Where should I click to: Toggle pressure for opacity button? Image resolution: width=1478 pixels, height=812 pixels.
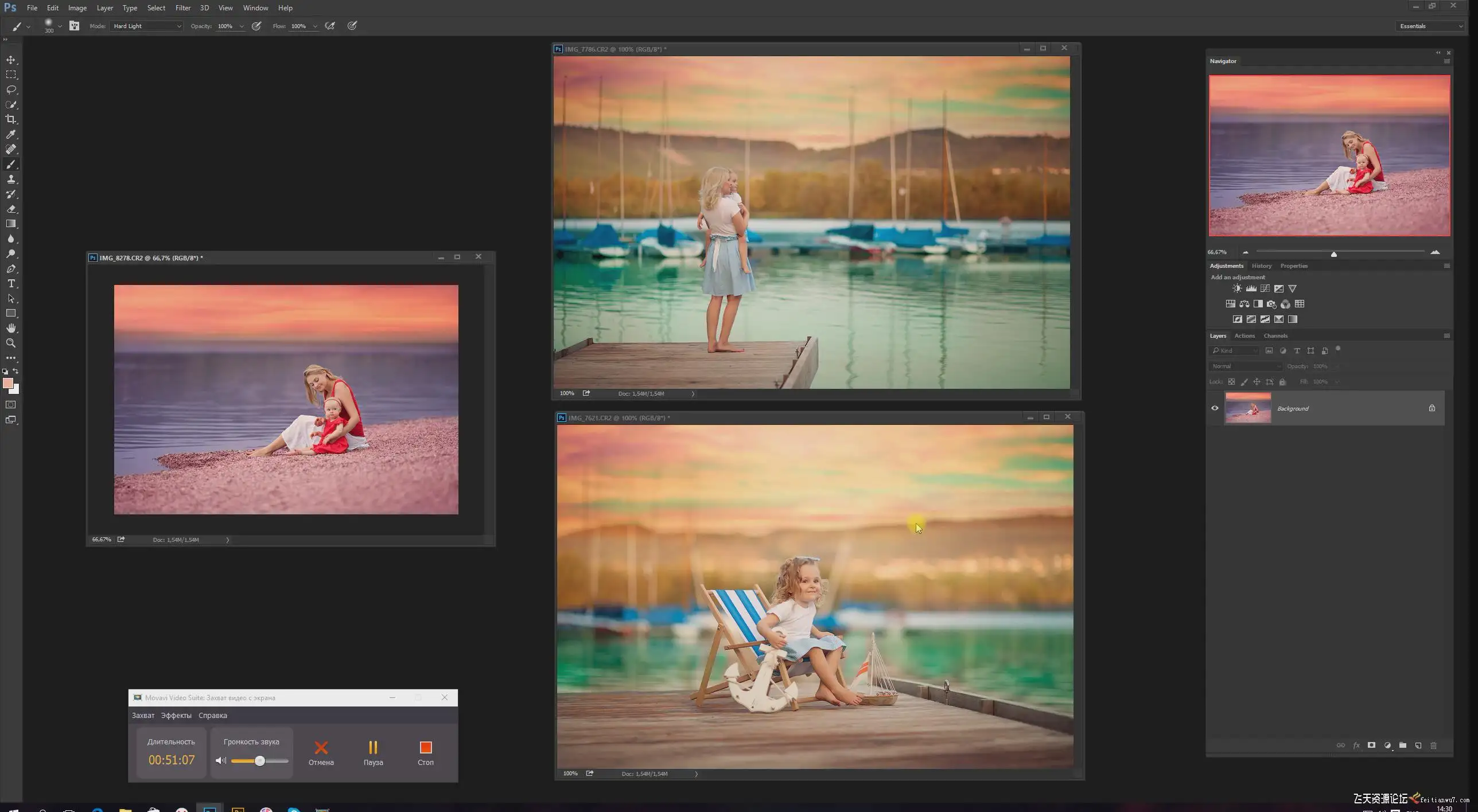[x=256, y=26]
